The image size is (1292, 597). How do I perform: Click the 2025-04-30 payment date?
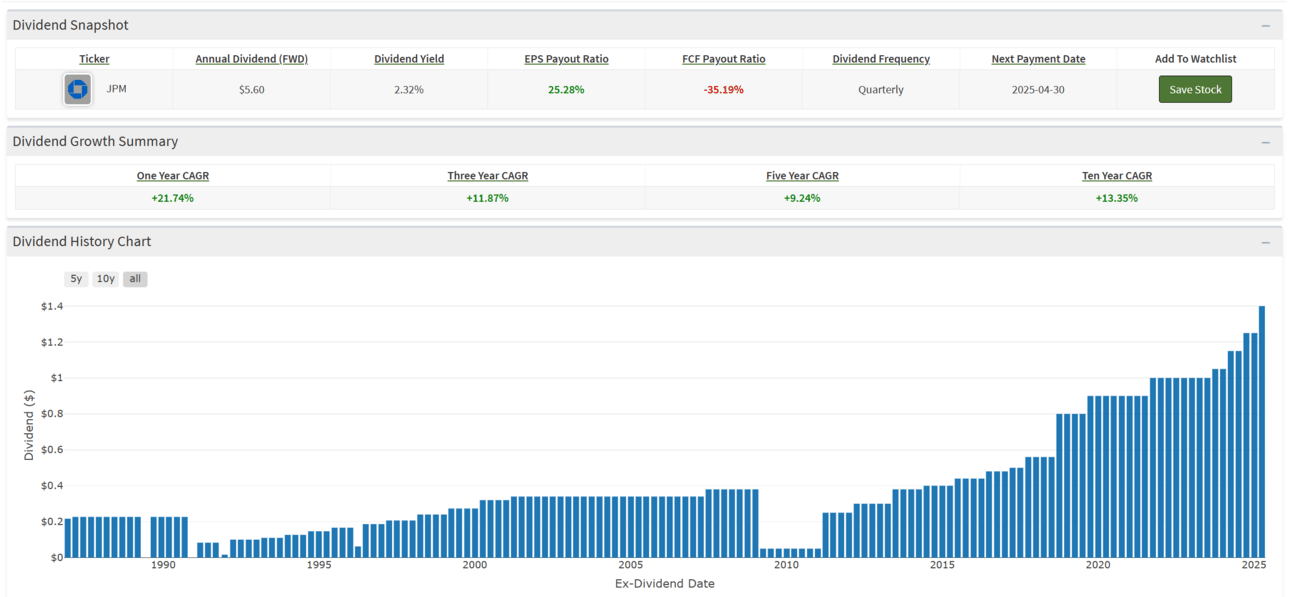[1038, 90]
